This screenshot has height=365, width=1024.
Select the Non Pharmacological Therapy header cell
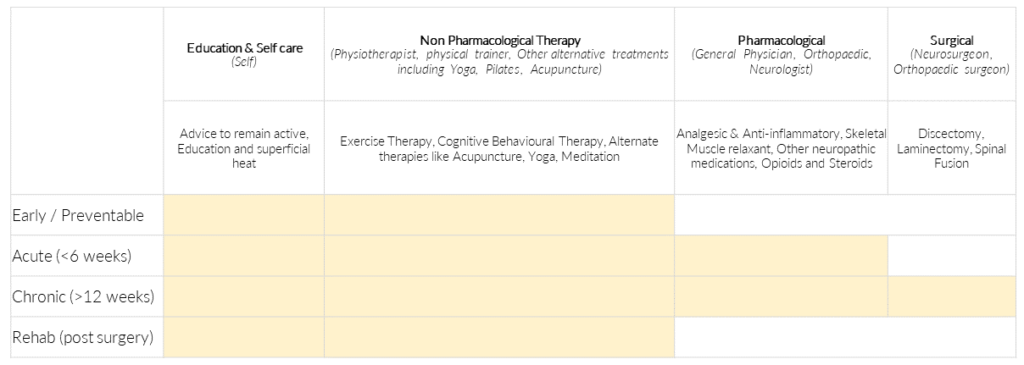500,54
